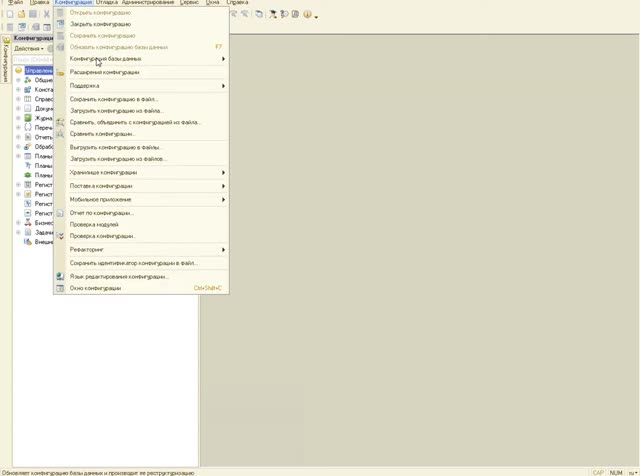Open the Действия dropdown in configuration panel
Viewport: 640px width, 476px height.
click(29, 49)
